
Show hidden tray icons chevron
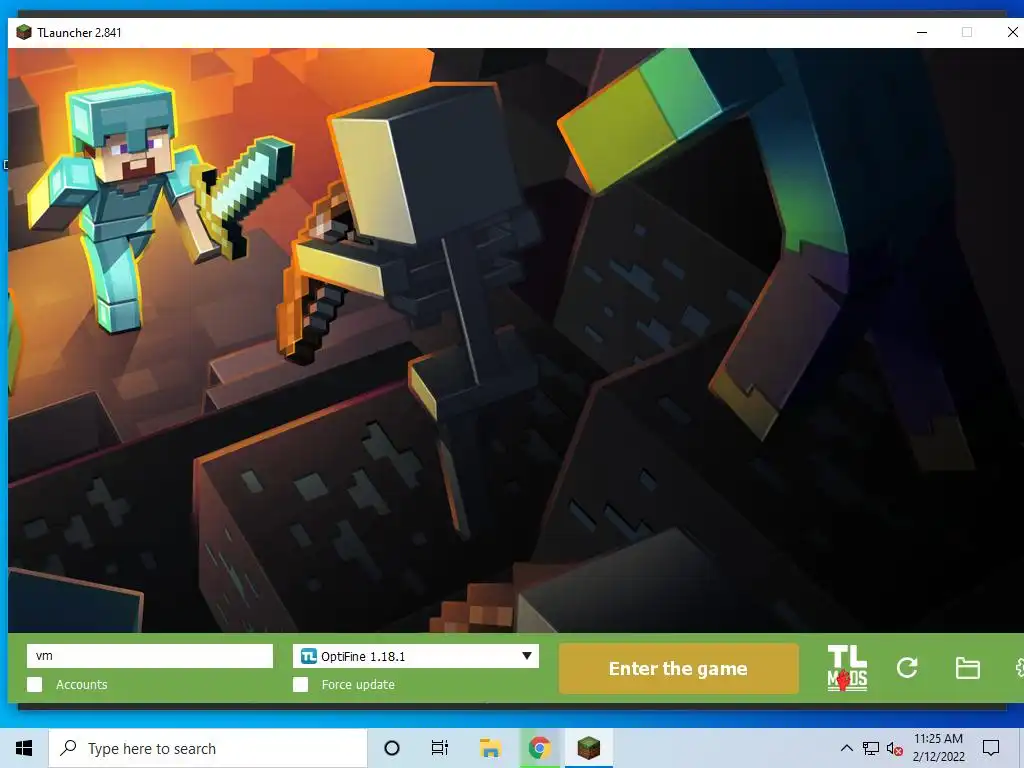(846, 748)
